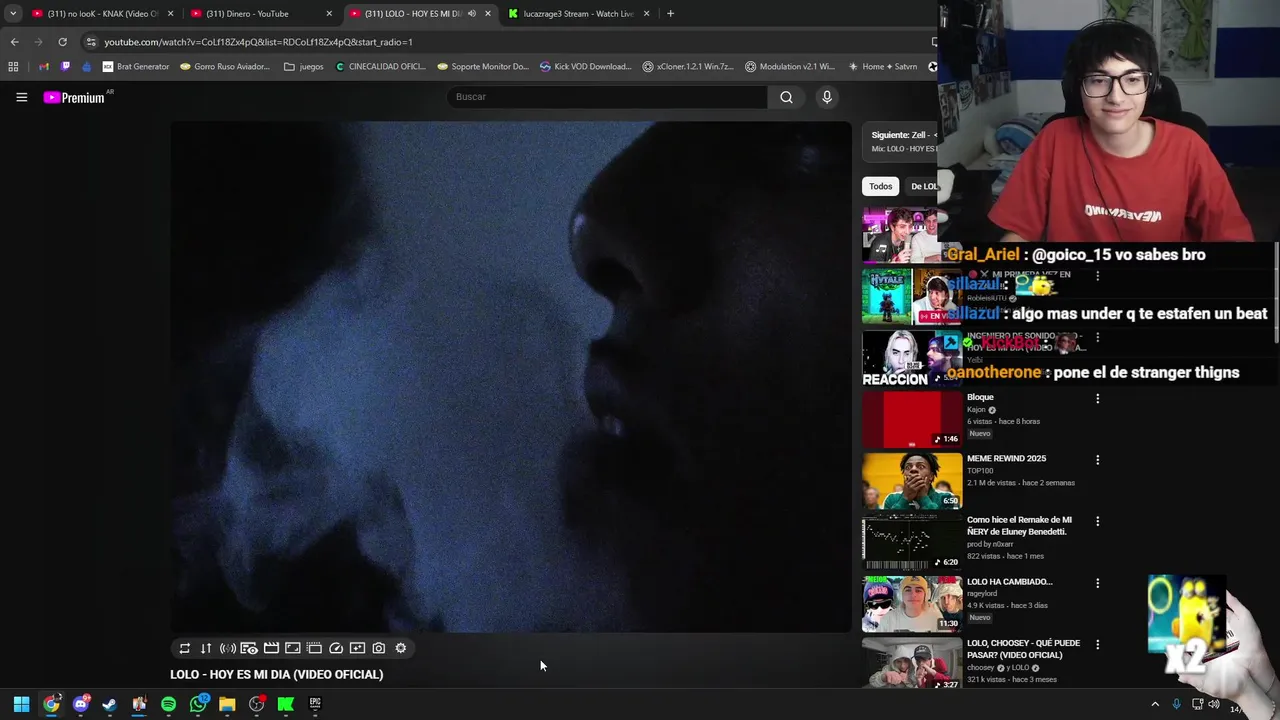The width and height of the screenshot is (1280, 720).
Task: Open the Home Satvrn bookmark
Action: (882, 67)
